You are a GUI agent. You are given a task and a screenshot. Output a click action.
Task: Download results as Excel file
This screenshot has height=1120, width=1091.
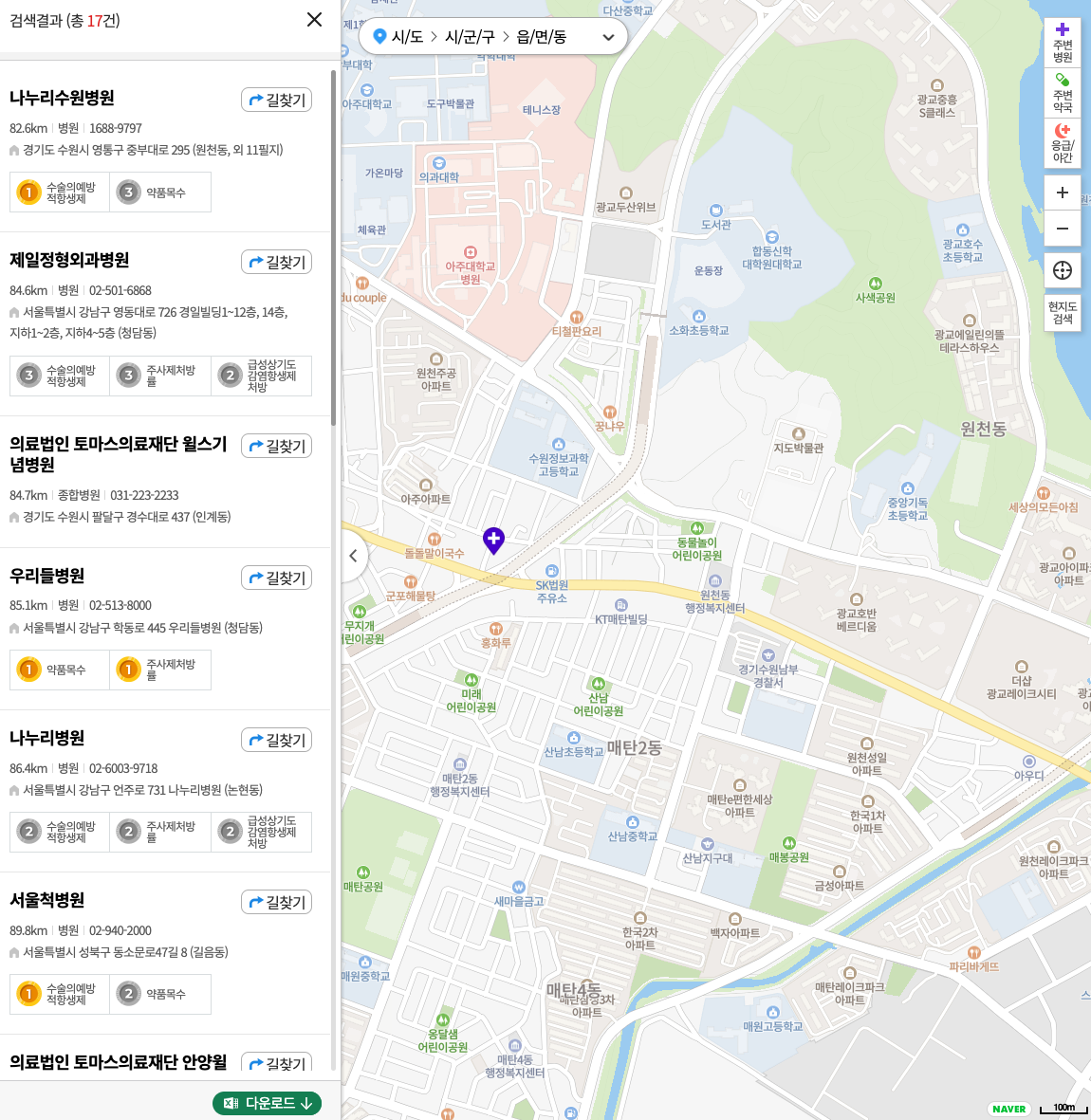(268, 1103)
